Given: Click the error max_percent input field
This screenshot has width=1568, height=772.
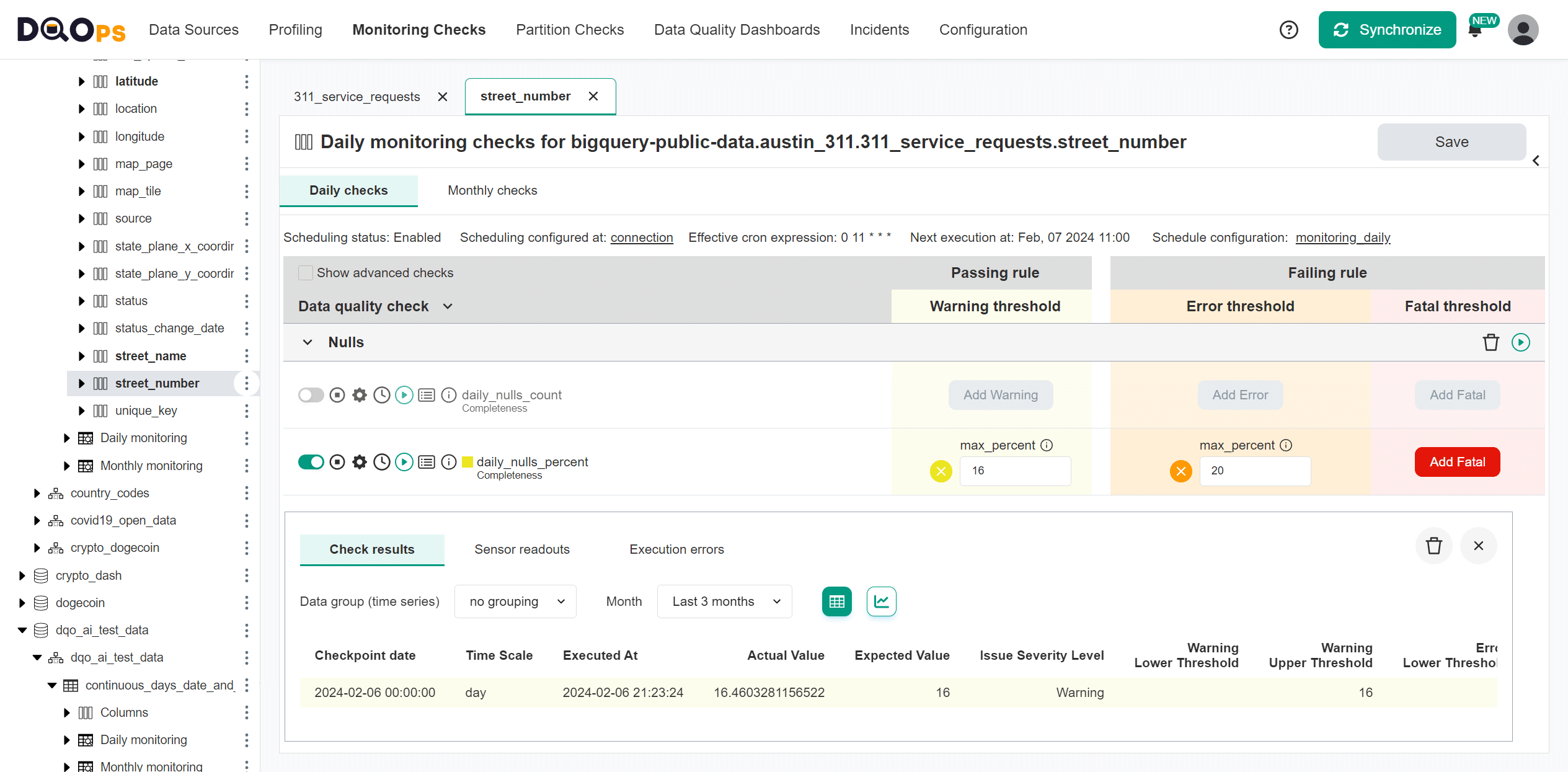Looking at the screenshot, I should [1254, 471].
